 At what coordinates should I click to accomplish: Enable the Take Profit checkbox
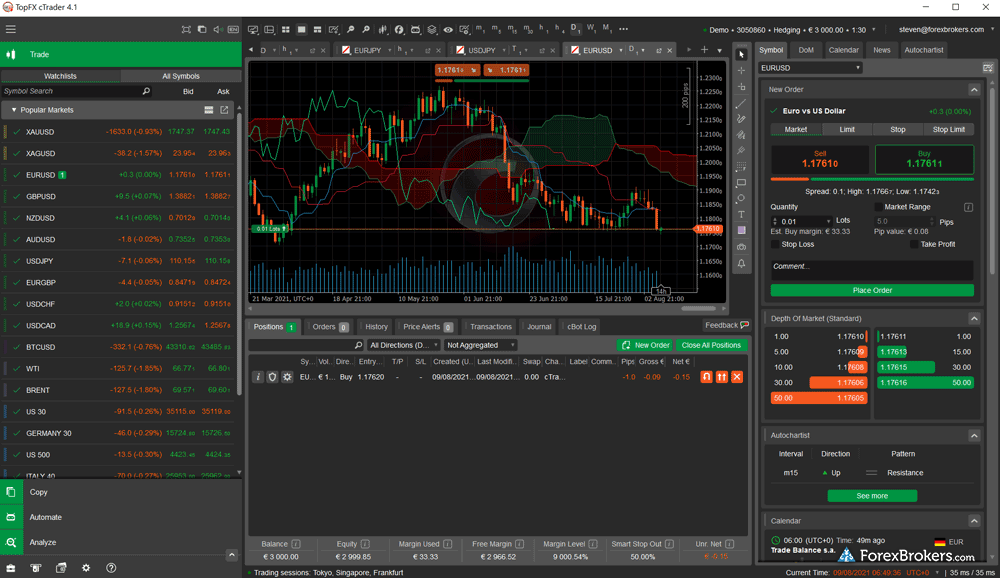pyautogui.click(x=914, y=244)
